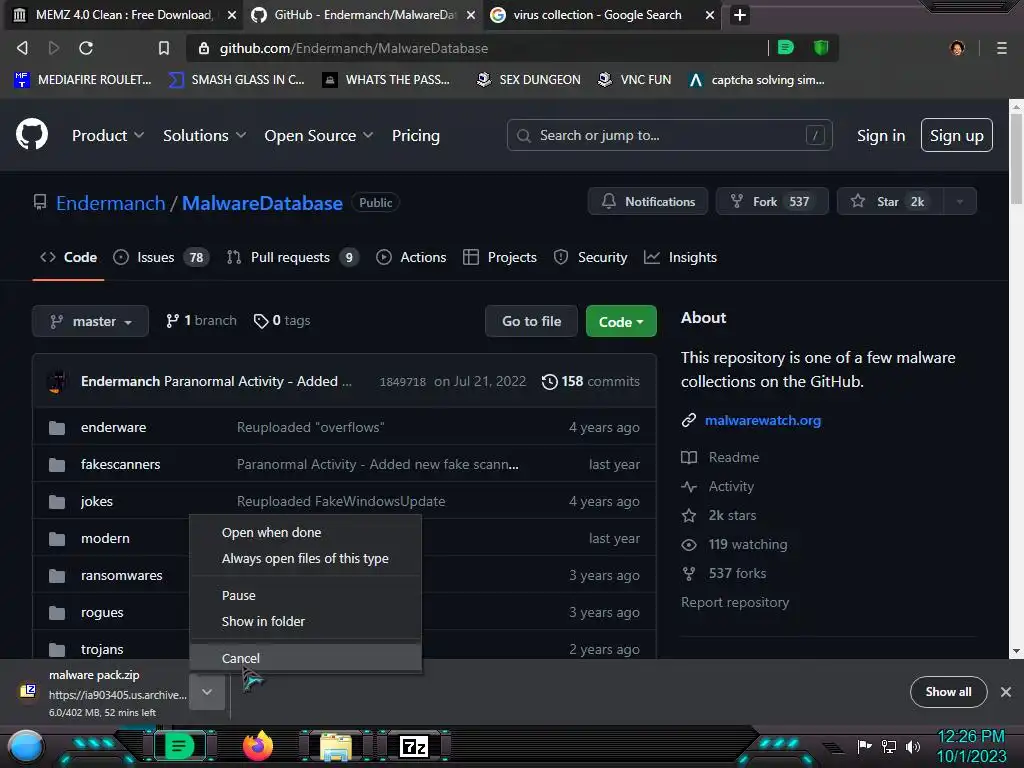Screen dimensions: 1024x768
Task: Star the MalwareDatabase repository
Action: pyautogui.click(x=889, y=202)
